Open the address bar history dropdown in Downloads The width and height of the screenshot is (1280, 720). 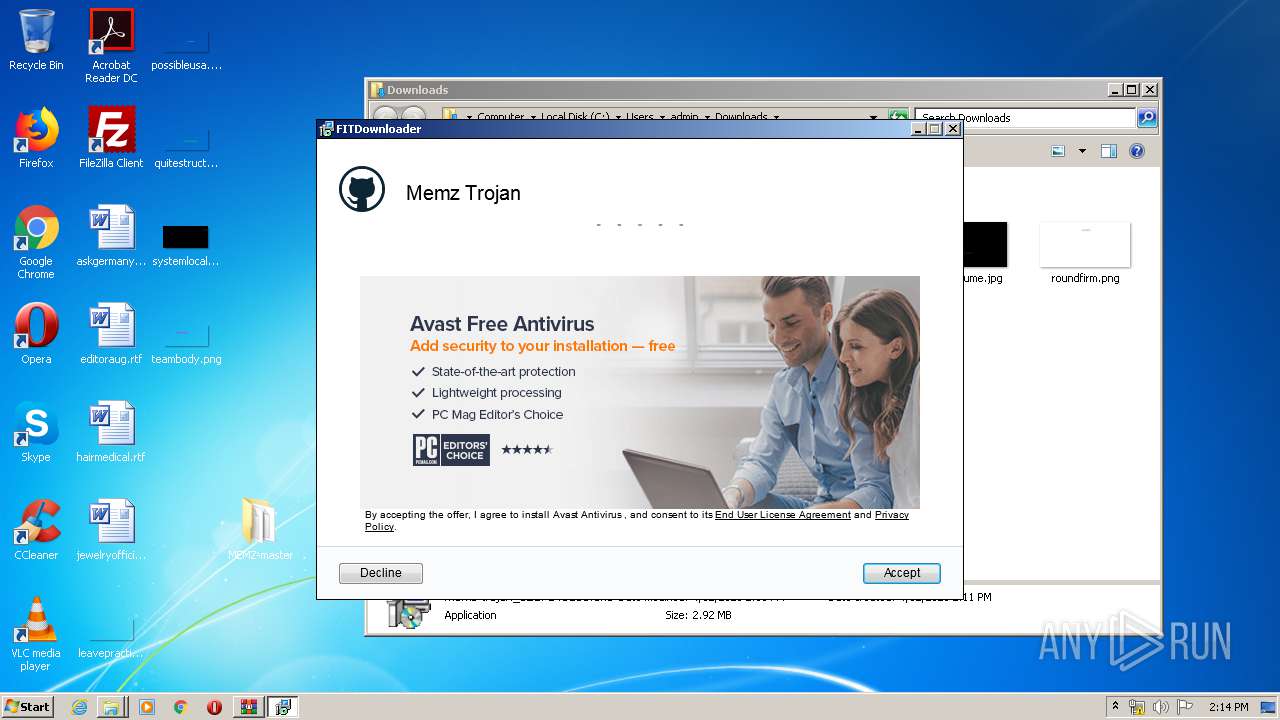(873, 117)
